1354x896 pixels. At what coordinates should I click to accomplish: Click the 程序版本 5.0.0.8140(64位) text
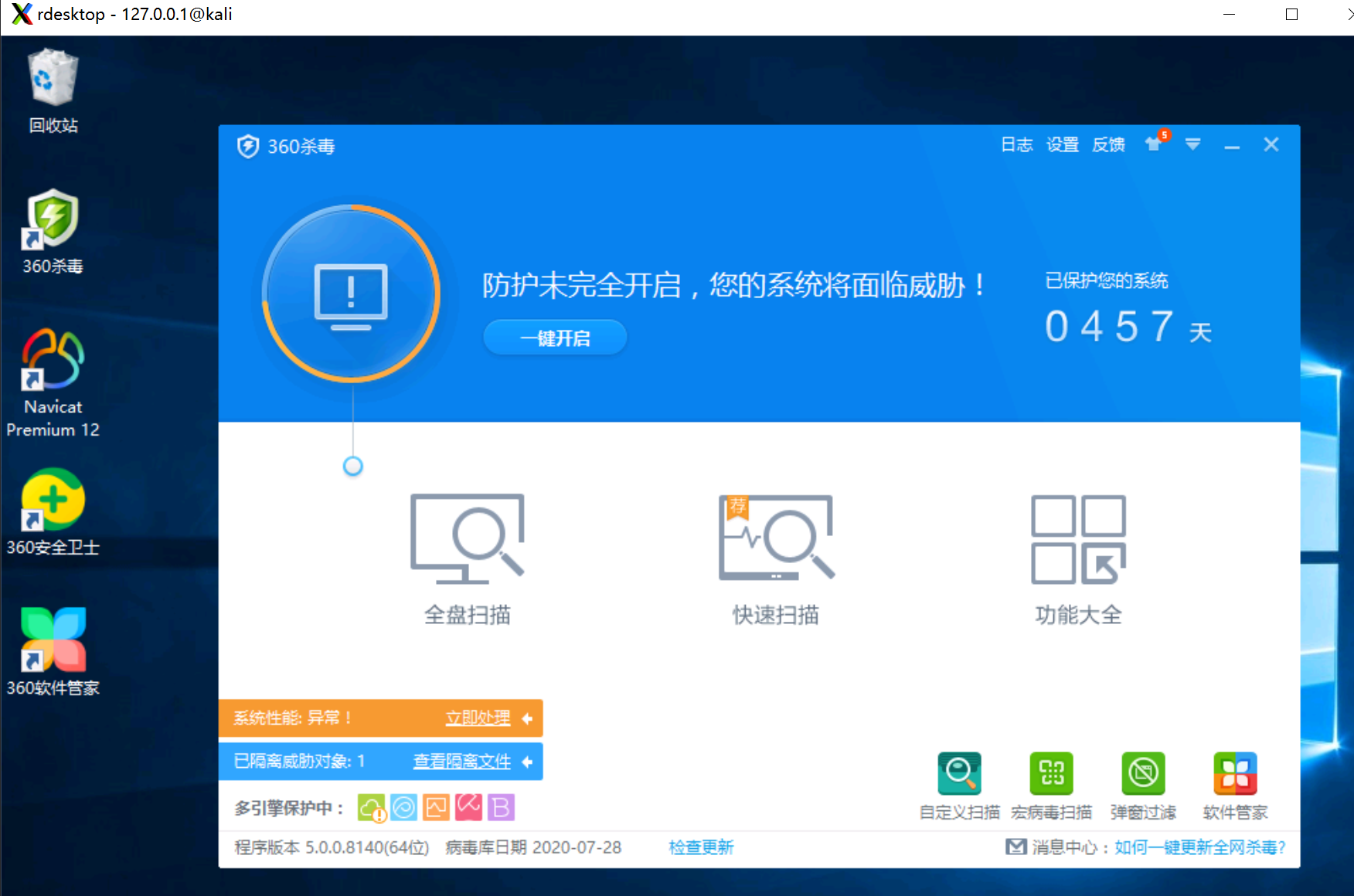(x=332, y=847)
